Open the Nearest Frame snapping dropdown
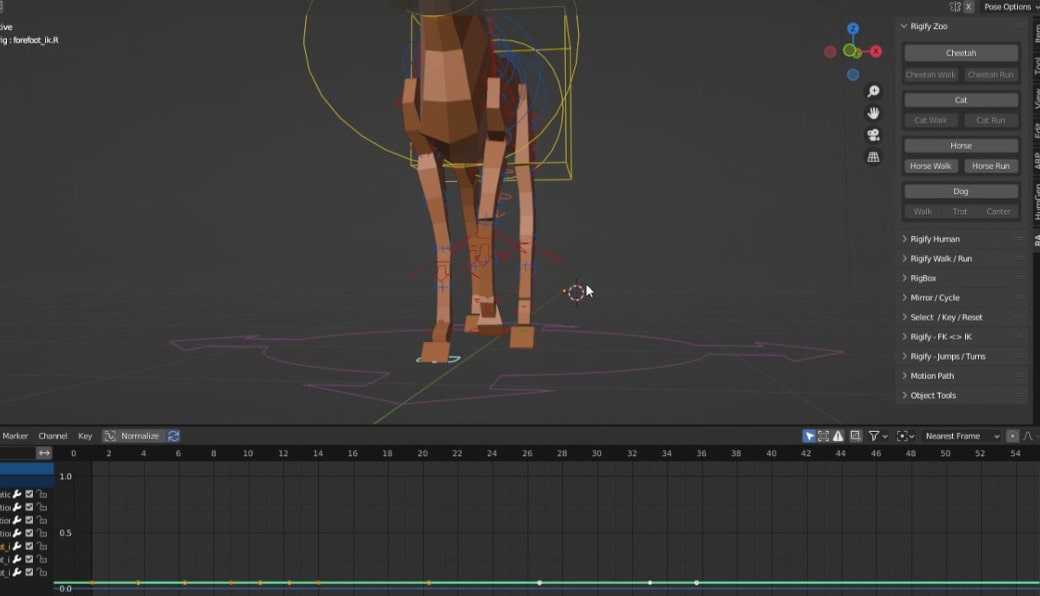The height and width of the screenshot is (596, 1040). (960, 436)
